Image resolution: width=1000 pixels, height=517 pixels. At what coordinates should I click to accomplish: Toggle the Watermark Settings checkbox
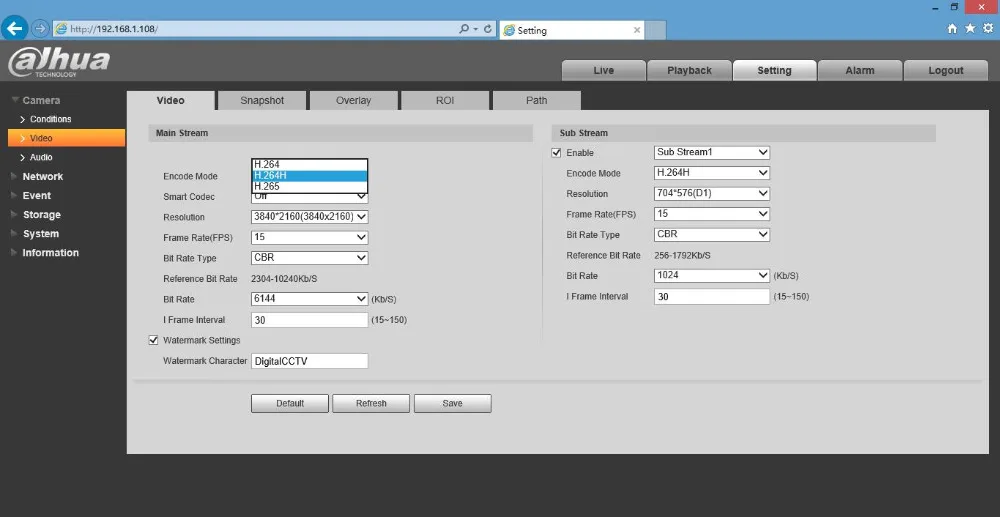click(x=153, y=340)
